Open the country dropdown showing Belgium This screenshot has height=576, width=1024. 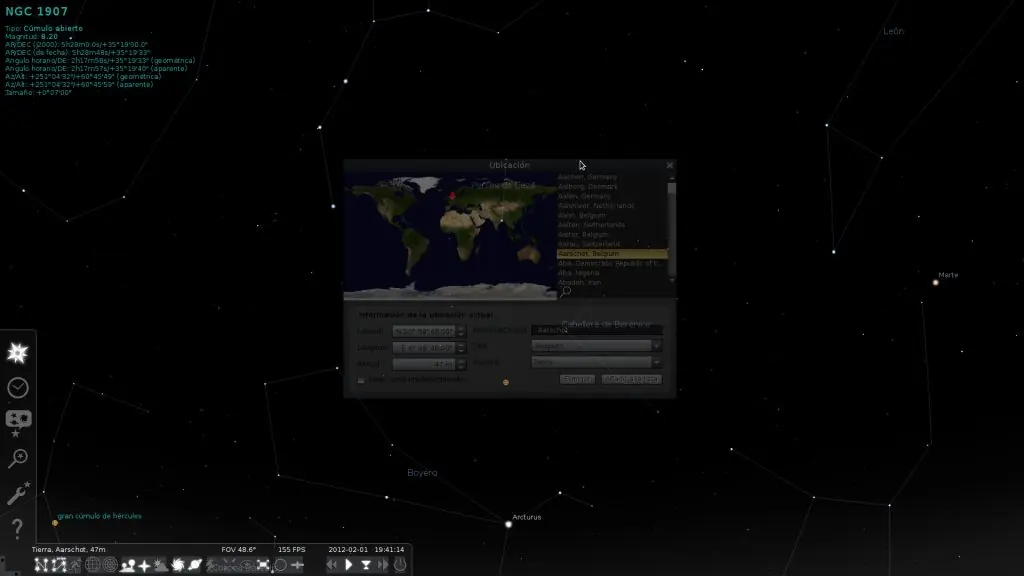point(595,345)
